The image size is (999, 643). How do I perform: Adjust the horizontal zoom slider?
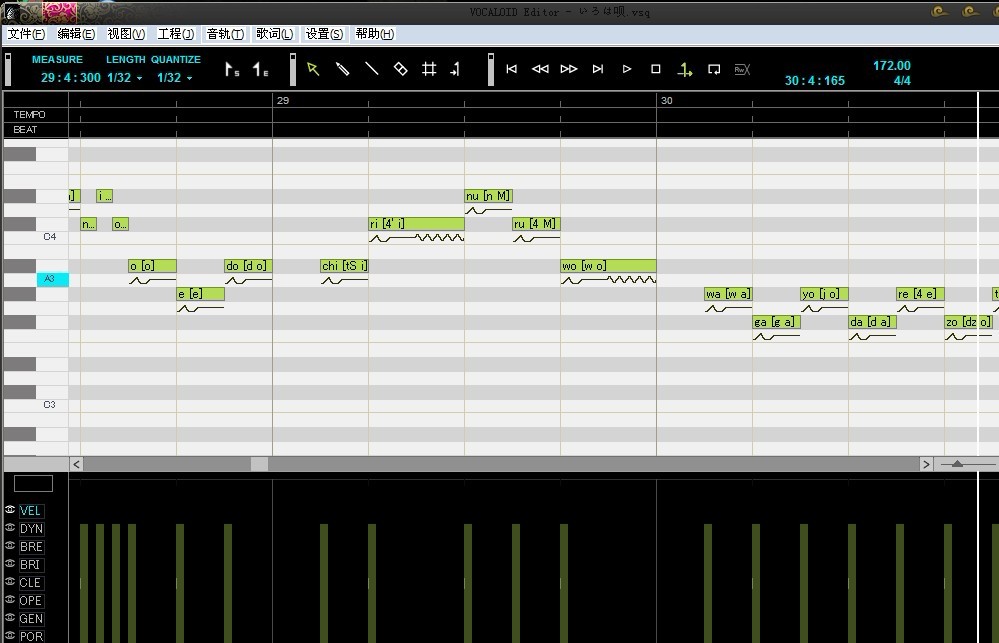pos(957,464)
